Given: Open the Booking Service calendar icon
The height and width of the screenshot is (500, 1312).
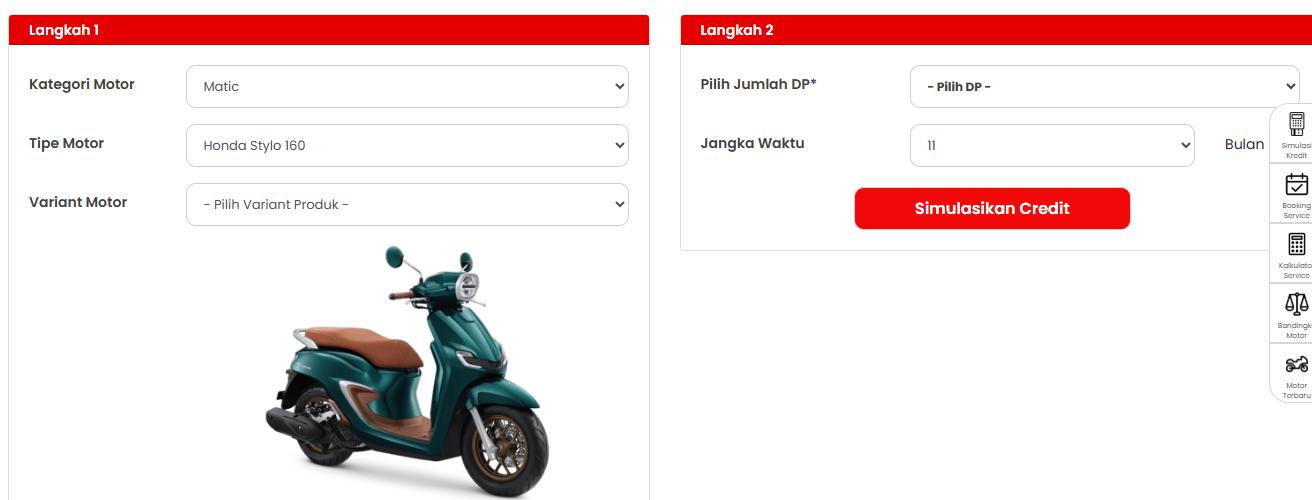Looking at the screenshot, I should [1296, 184].
